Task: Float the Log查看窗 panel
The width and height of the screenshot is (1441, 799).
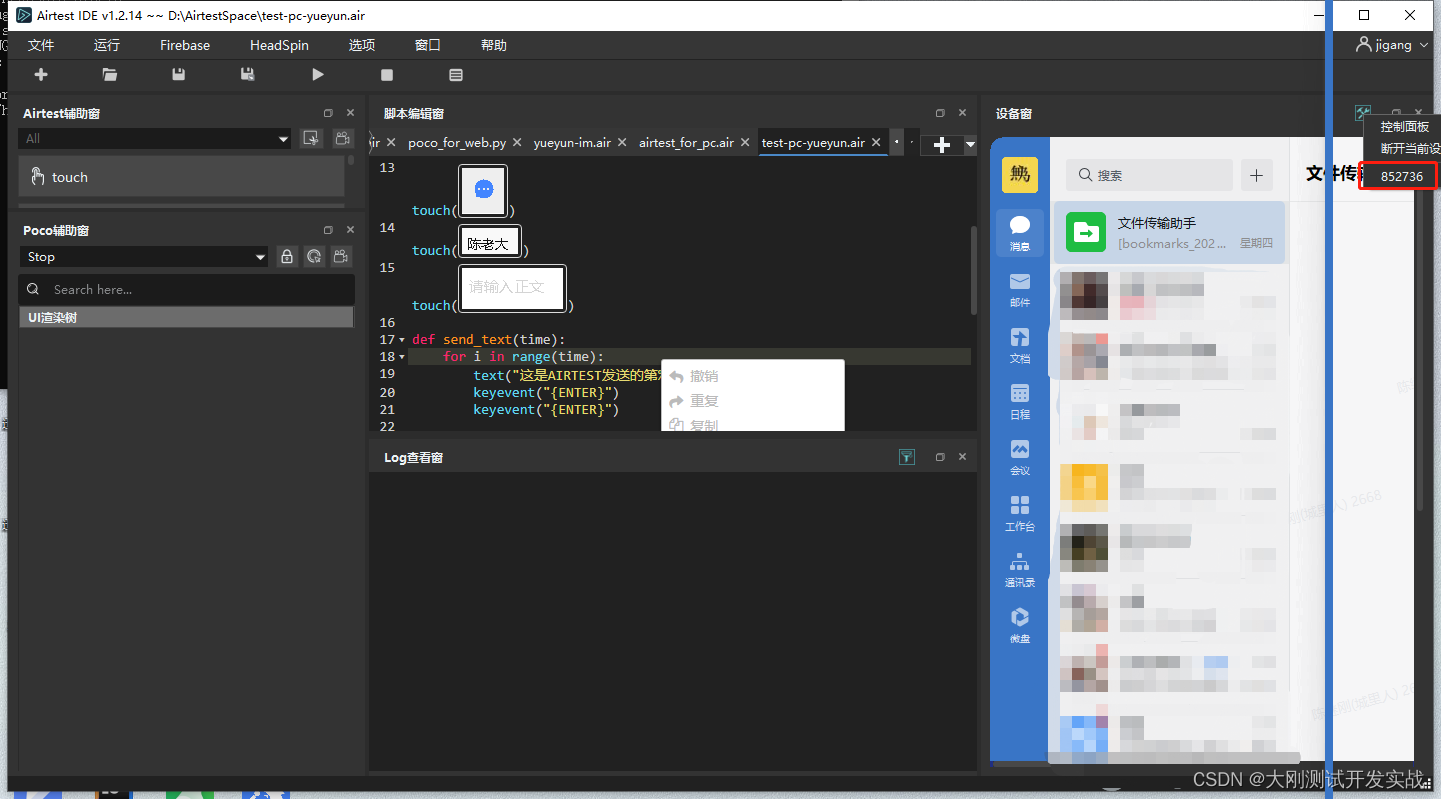Action: coord(940,457)
